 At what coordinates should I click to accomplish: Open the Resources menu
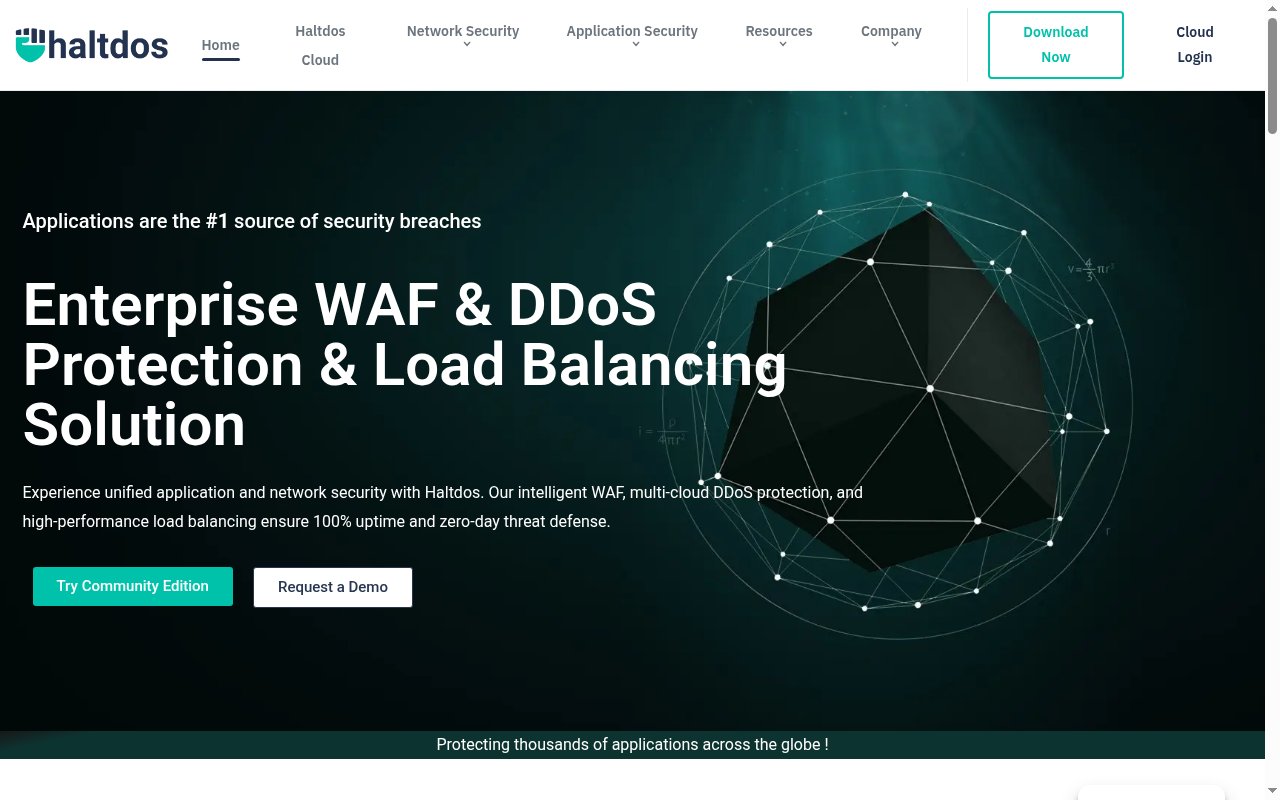[779, 31]
